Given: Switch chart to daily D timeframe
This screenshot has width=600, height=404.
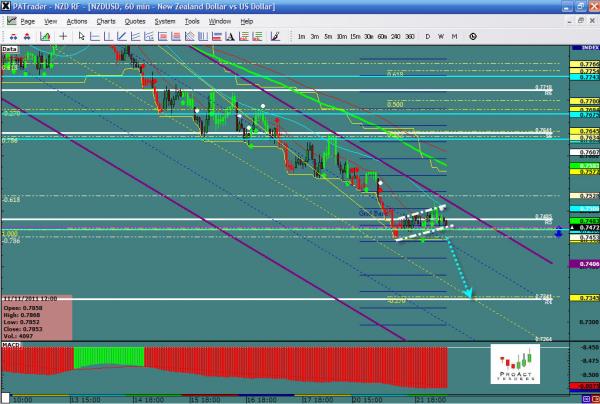Looking at the screenshot, I should (x=428, y=36).
